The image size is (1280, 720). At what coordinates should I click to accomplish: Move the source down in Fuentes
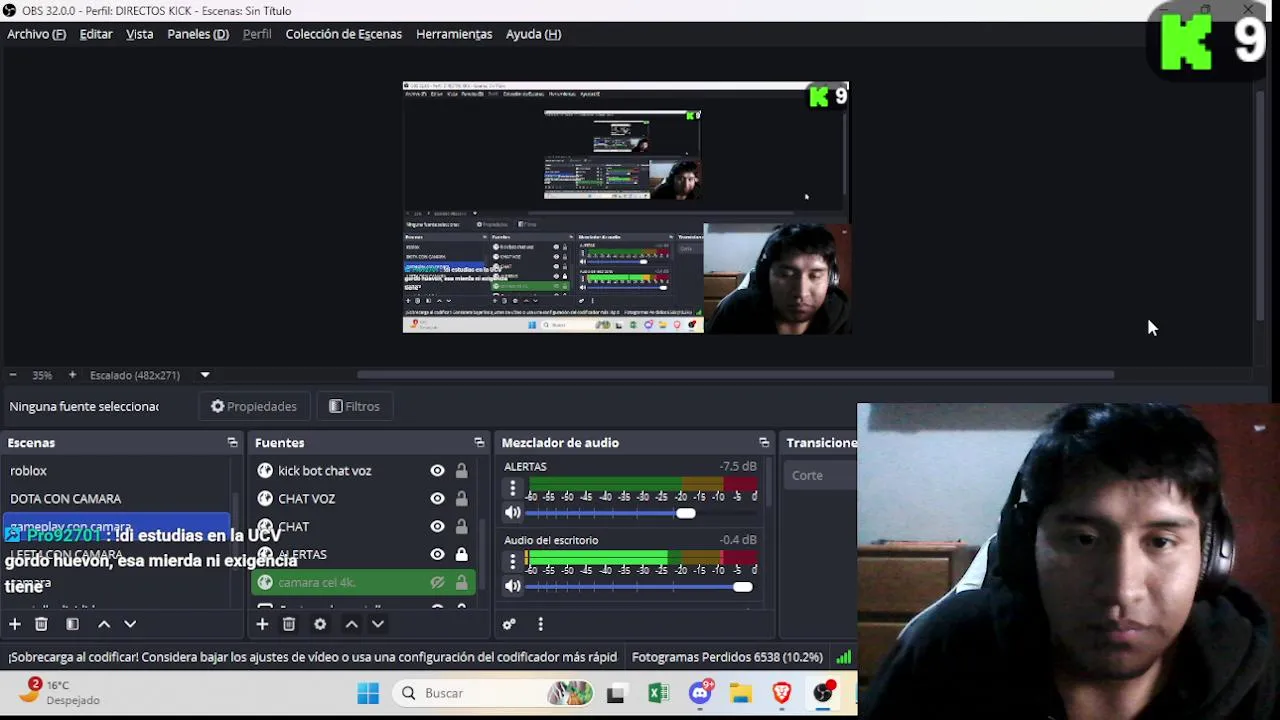tap(378, 624)
